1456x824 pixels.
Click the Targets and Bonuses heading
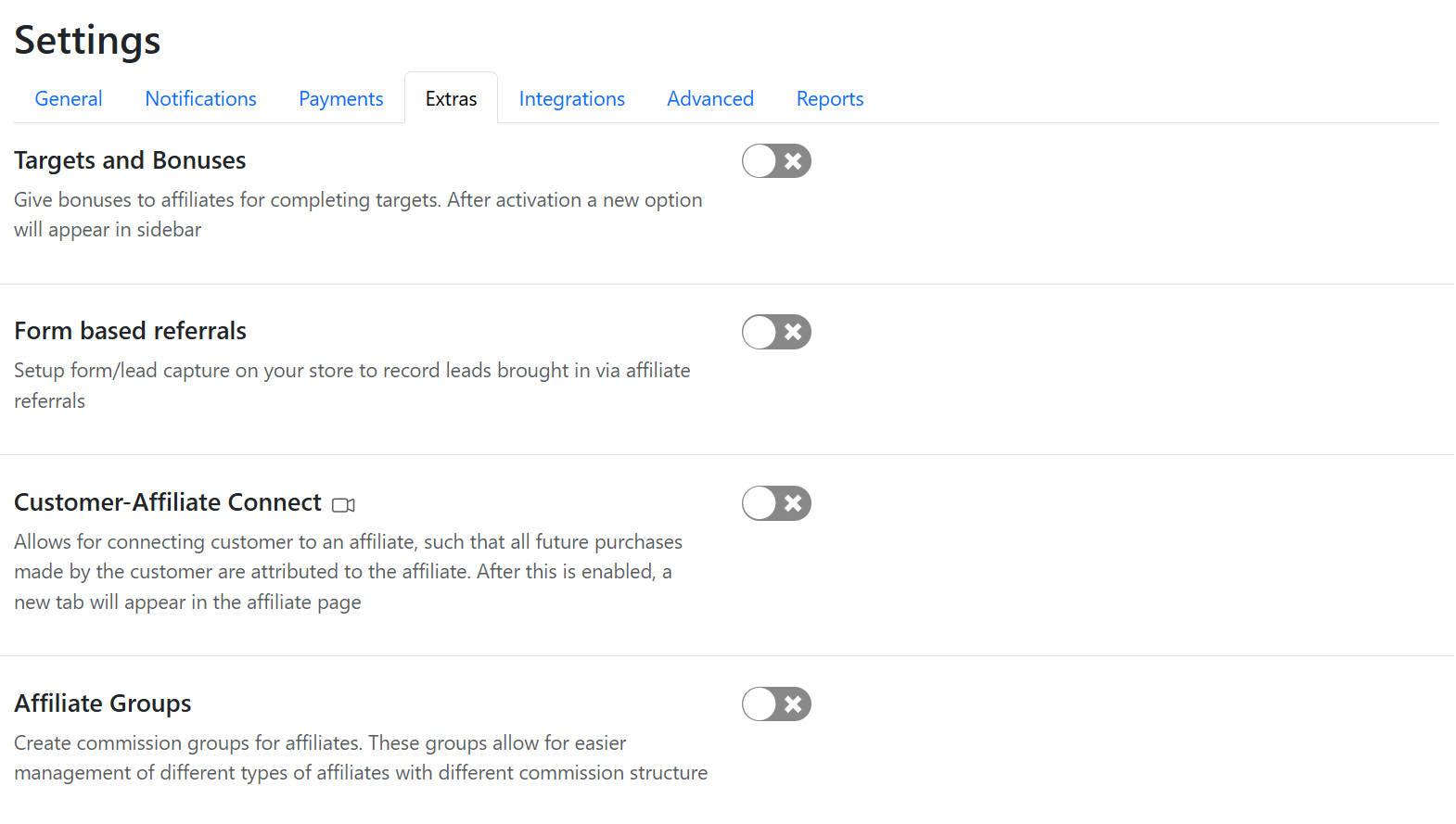(x=130, y=160)
